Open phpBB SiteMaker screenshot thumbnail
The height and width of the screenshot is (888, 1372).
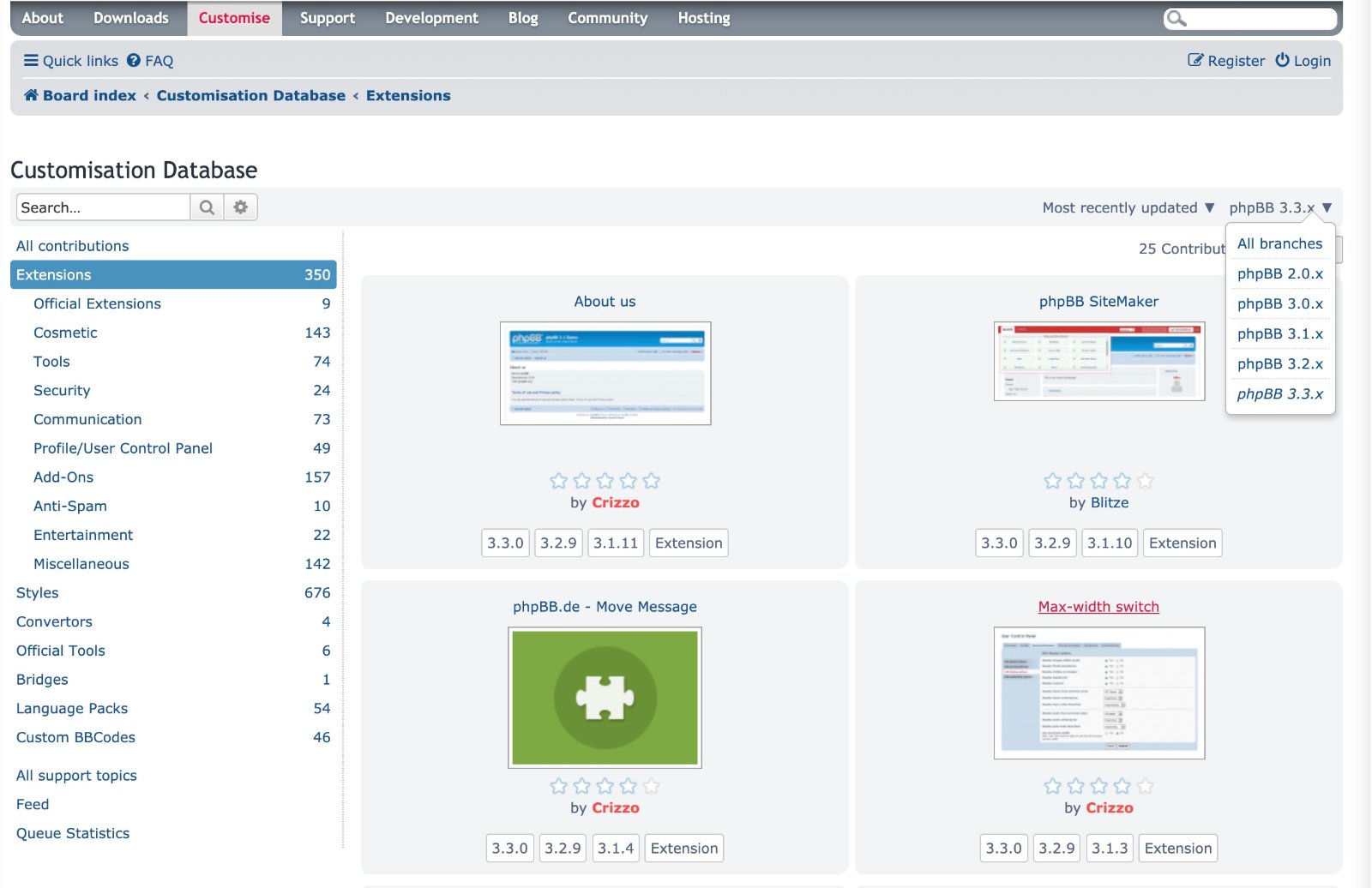click(x=1098, y=361)
